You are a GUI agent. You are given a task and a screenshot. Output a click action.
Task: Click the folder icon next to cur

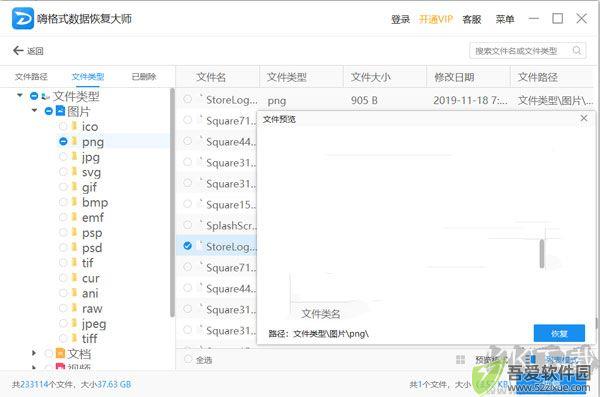(x=74, y=278)
